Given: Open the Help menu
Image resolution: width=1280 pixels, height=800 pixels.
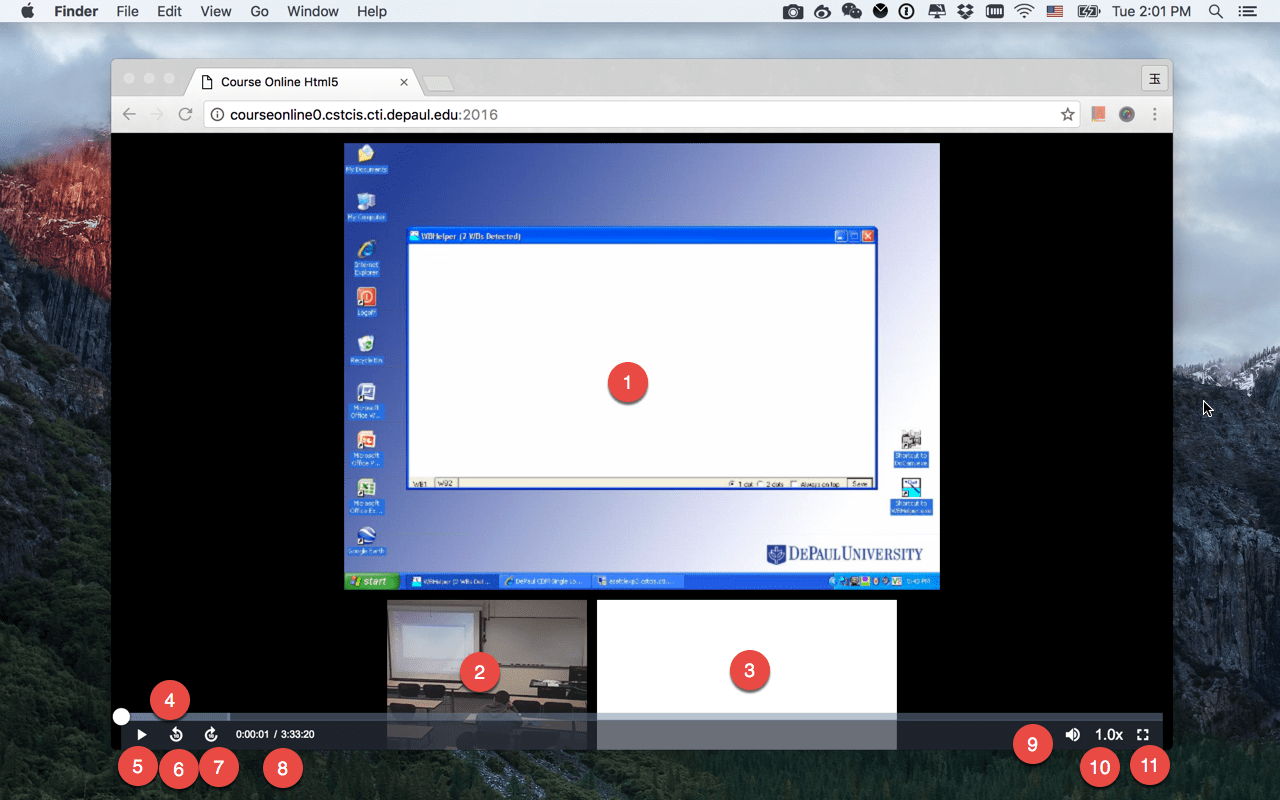Looking at the screenshot, I should pos(372,11).
